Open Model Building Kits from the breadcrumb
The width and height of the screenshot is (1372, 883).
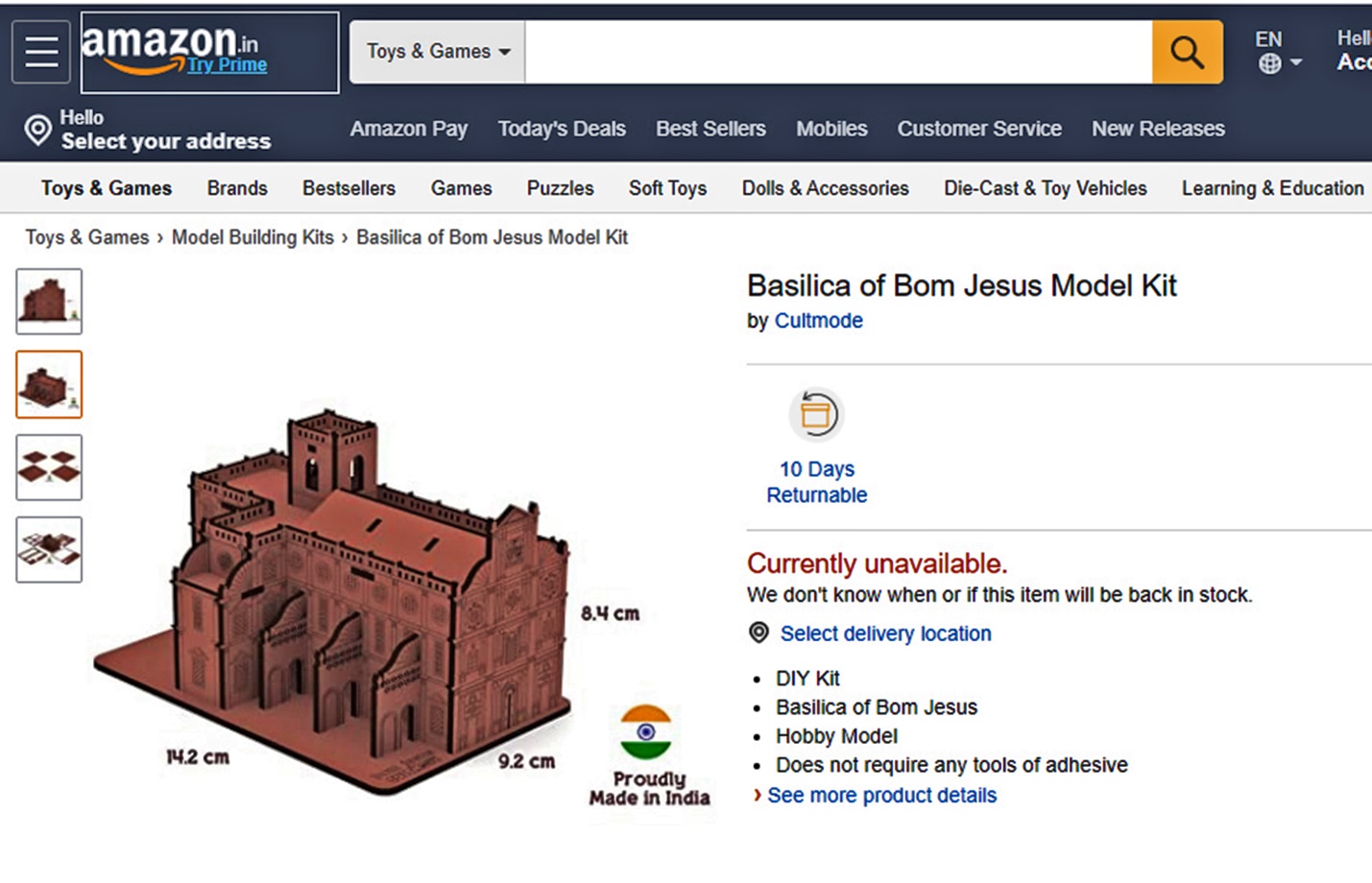click(253, 237)
